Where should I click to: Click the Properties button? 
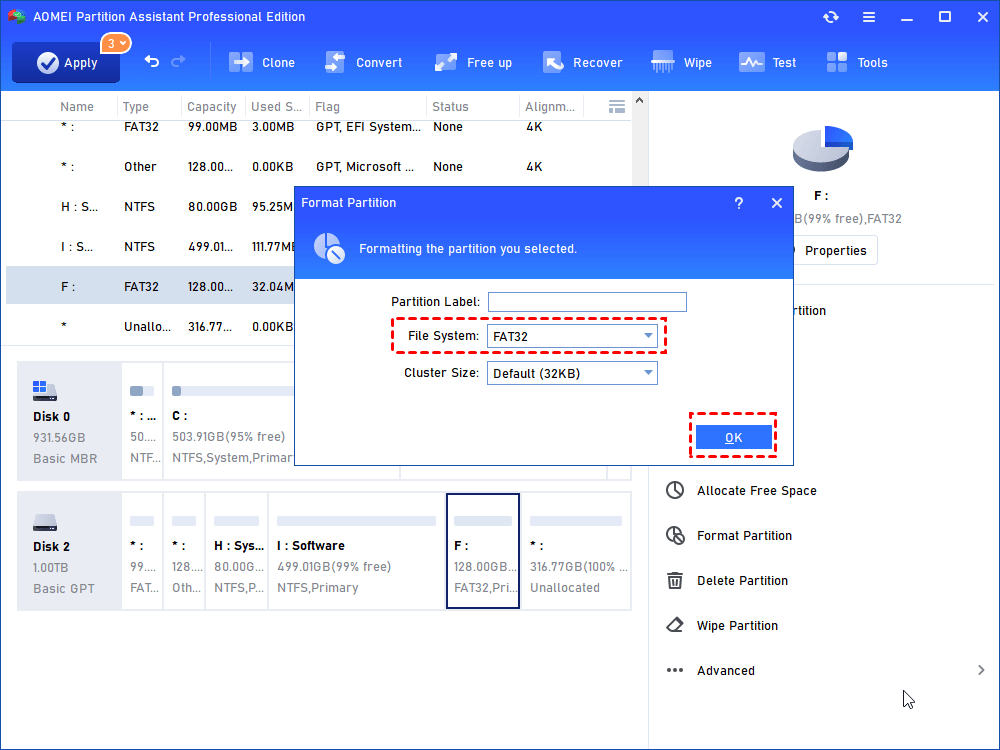click(x=835, y=251)
